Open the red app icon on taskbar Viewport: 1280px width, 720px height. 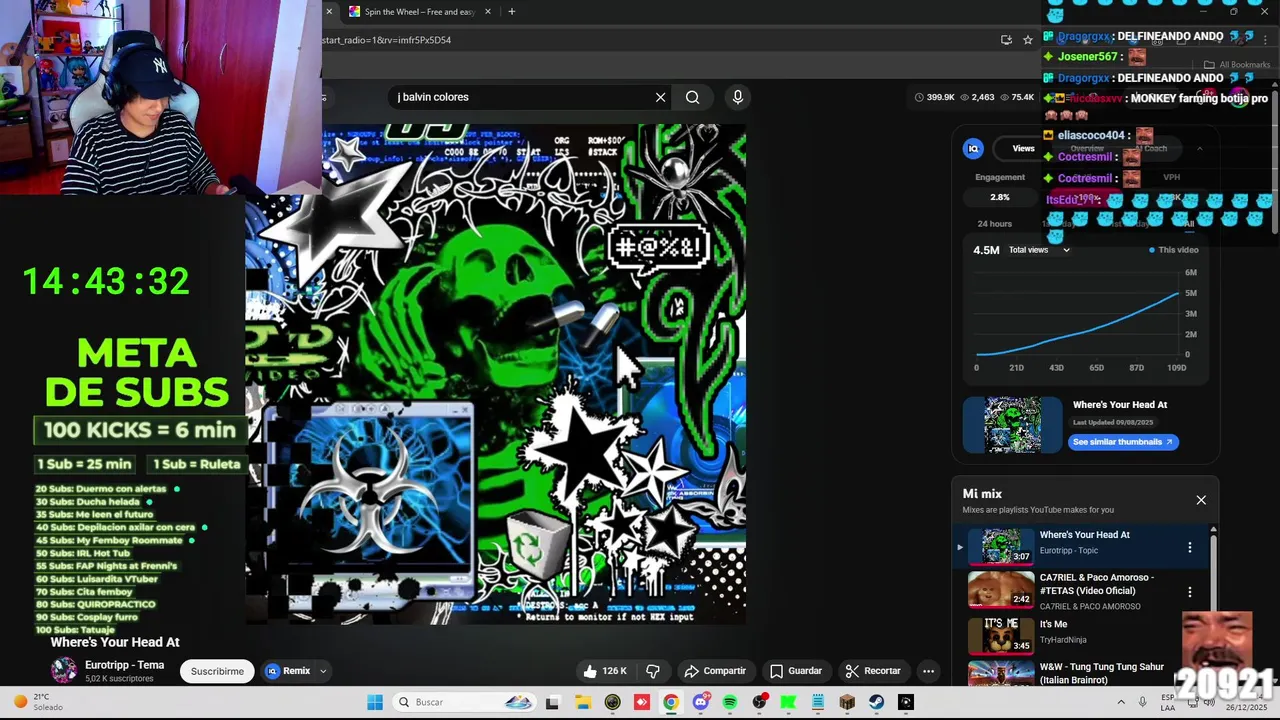click(x=642, y=702)
